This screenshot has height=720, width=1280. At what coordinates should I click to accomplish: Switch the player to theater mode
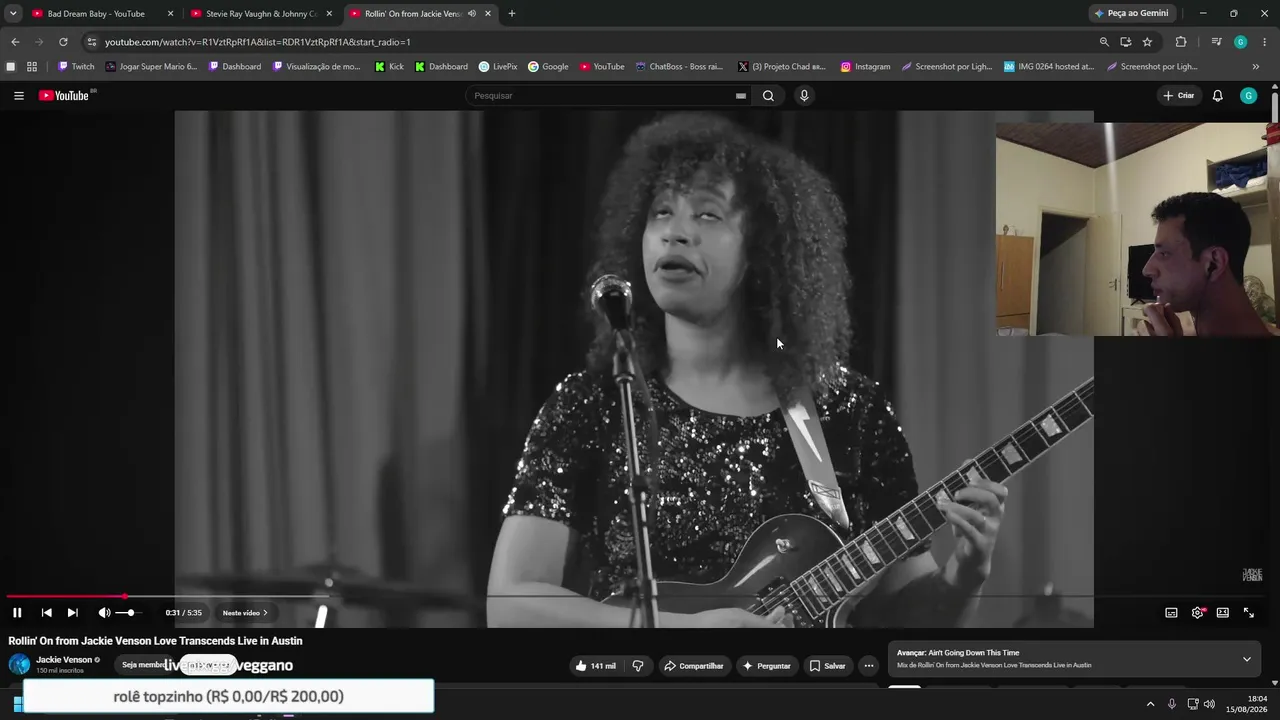click(1222, 613)
